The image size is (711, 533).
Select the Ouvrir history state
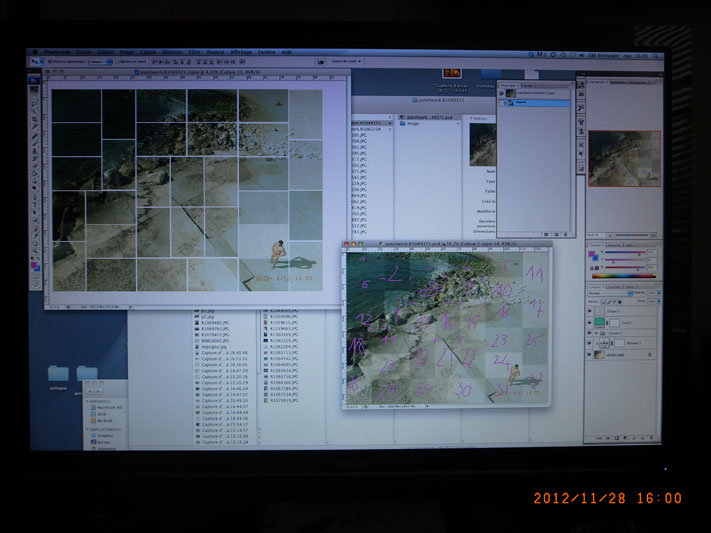click(536, 103)
